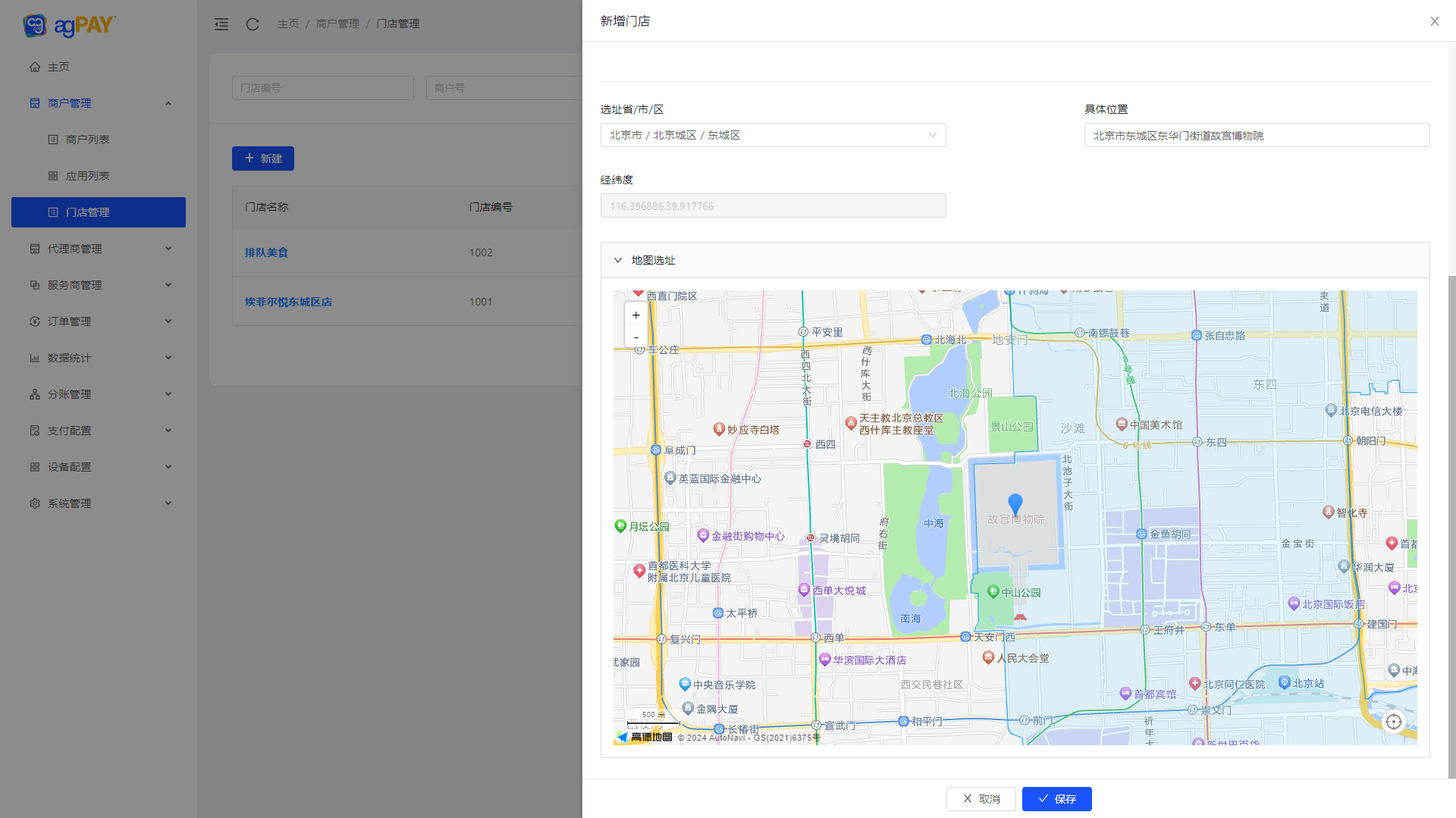Viewport: 1456px width, 818px height.
Task: Close the 新增门店 drawer with X icon
Action: [1434, 21]
